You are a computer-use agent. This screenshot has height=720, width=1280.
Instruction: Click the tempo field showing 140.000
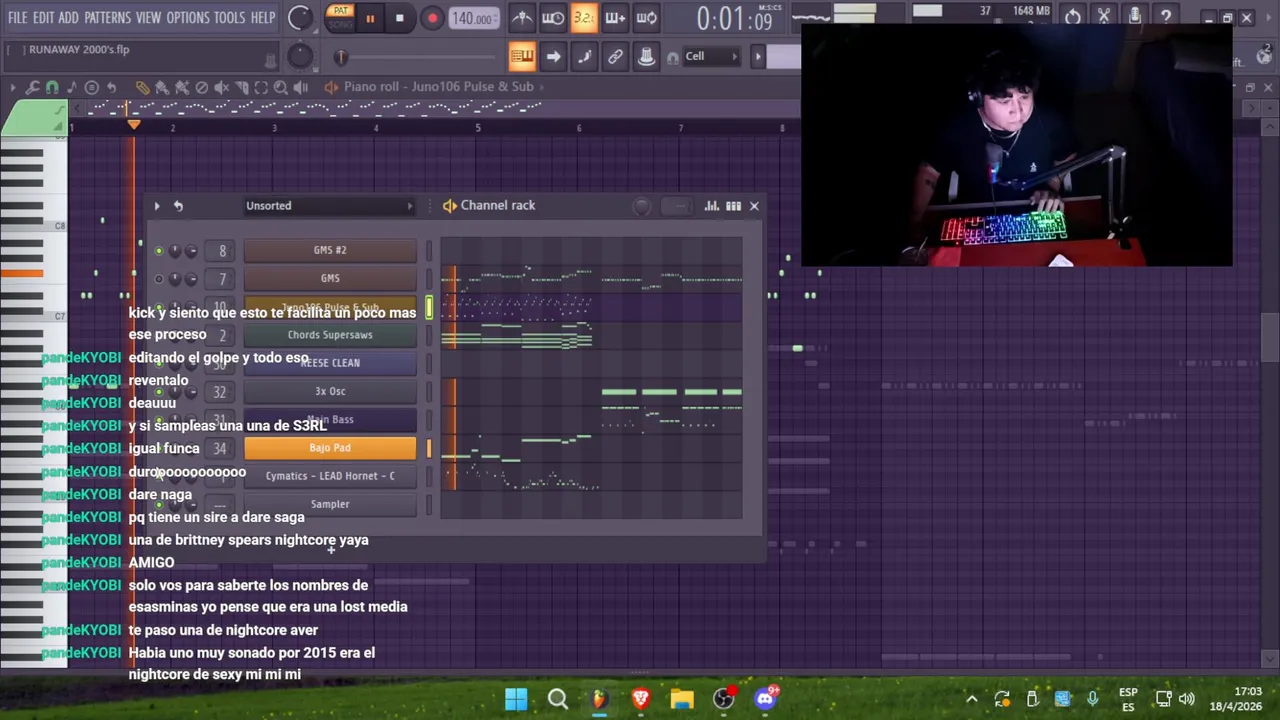pyautogui.click(x=472, y=18)
